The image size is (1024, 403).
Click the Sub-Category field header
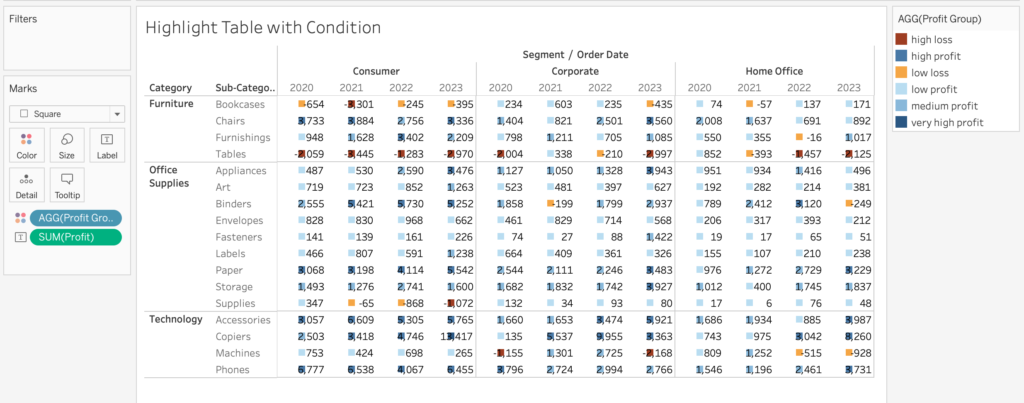pyautogui.click(x=240, y=88)
